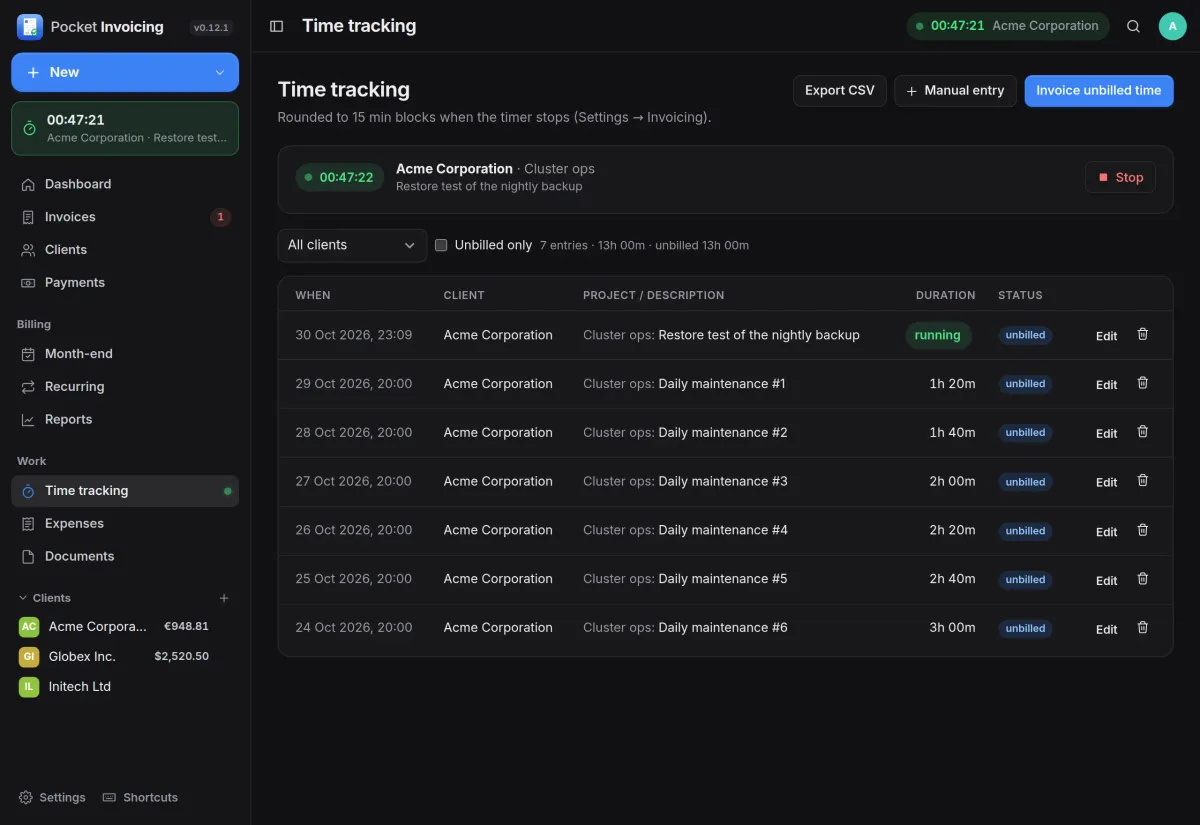Image resolution: width=1200 pixels, height=825 pixels.
Task: Open the Expenses page
Action: 125,524
